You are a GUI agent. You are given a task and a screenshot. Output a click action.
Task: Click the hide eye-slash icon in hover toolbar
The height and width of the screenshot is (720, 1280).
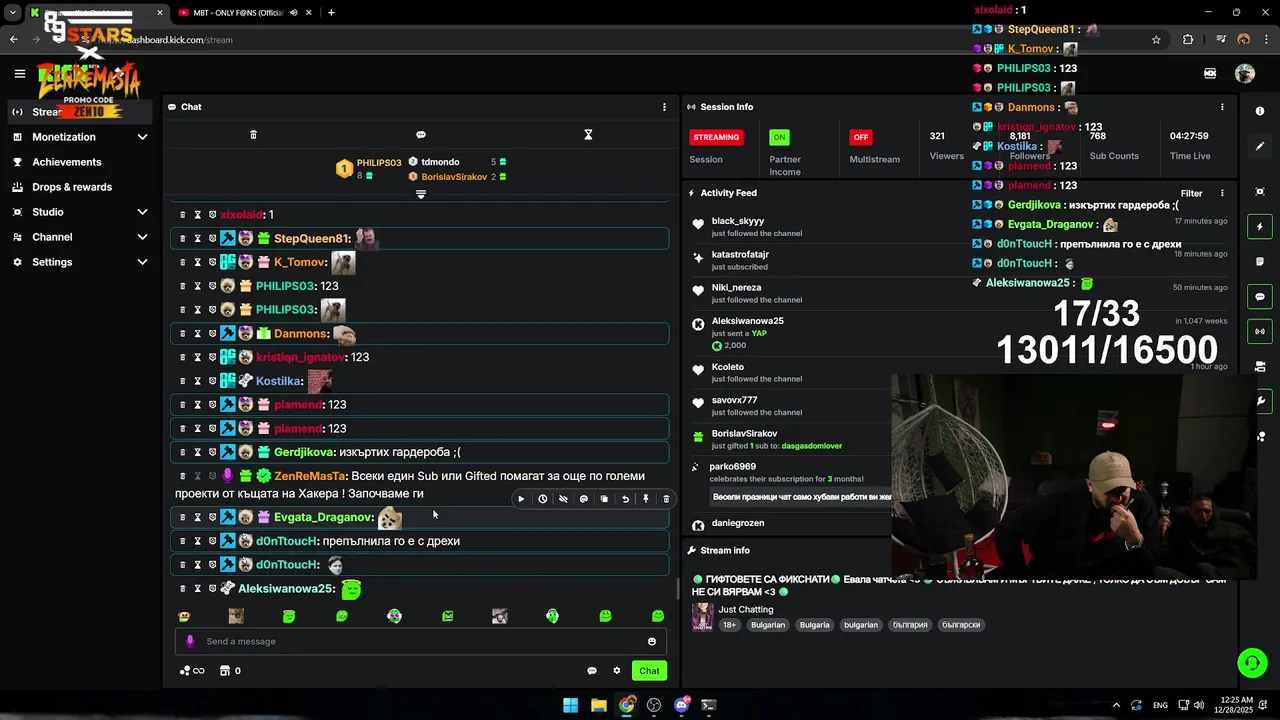[x=563, y=499]
